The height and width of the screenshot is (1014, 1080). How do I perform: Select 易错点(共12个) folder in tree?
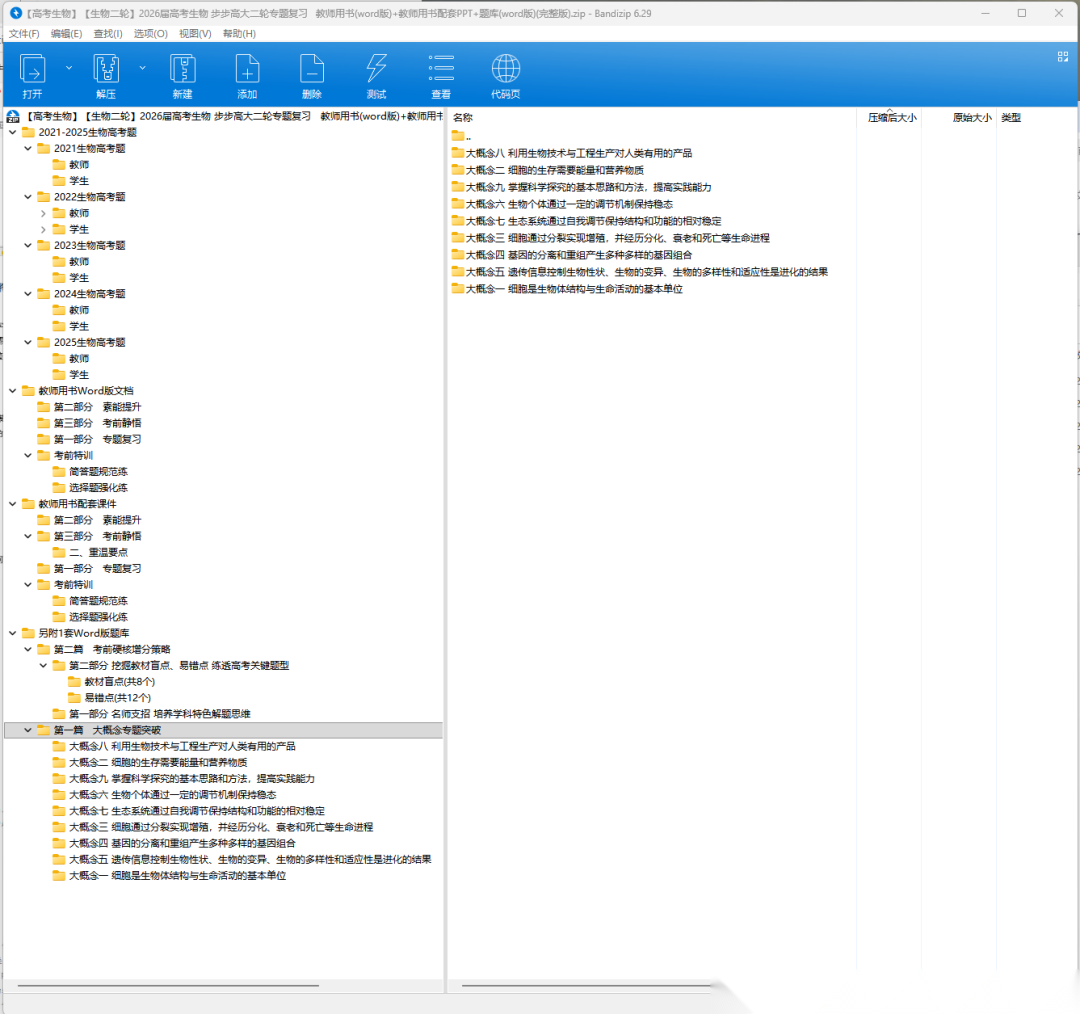point(117,698)
